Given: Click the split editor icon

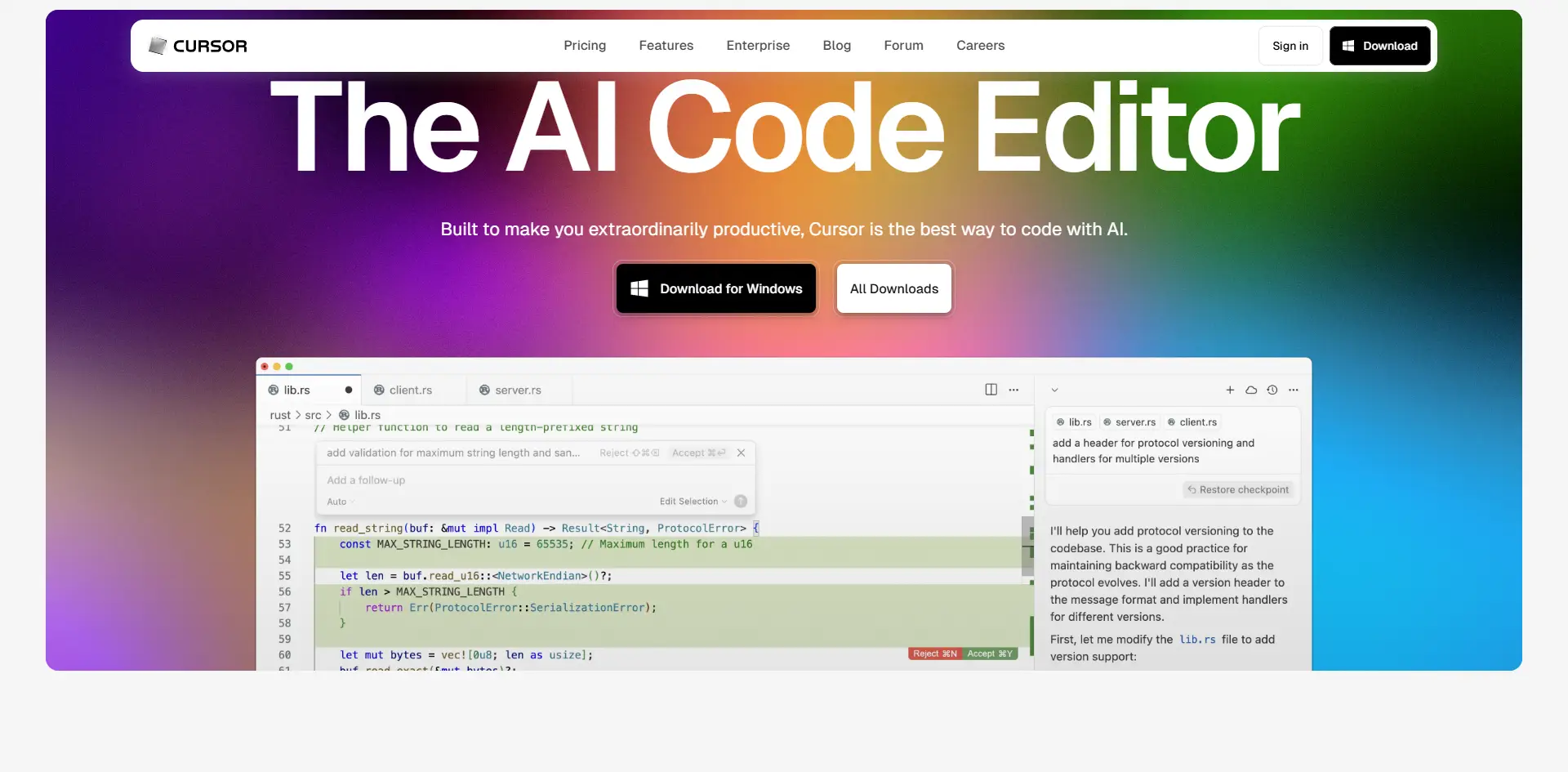Looking at the screenshot, I should (x=991, y=390).
